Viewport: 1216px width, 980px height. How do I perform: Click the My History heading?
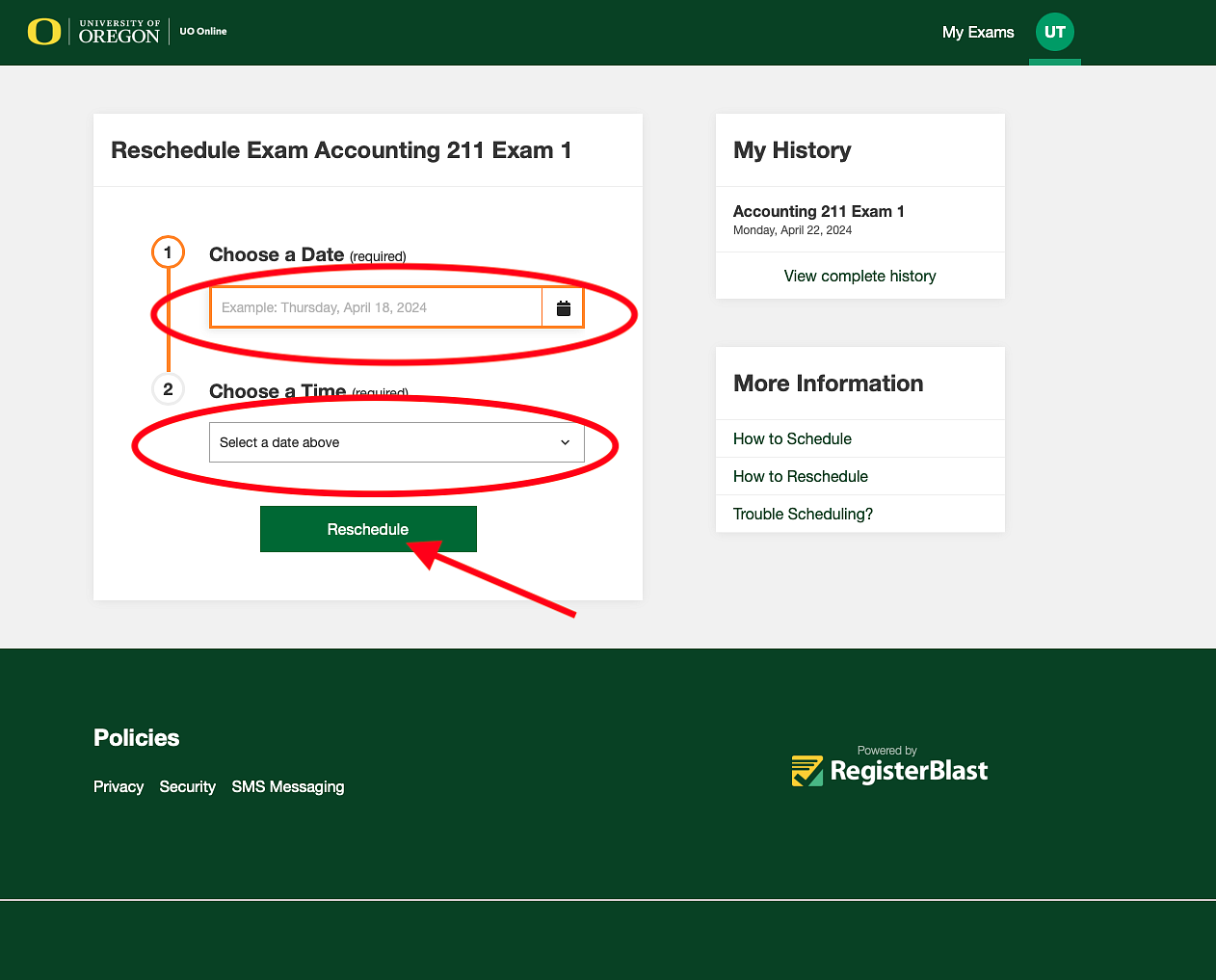point(792,150)
